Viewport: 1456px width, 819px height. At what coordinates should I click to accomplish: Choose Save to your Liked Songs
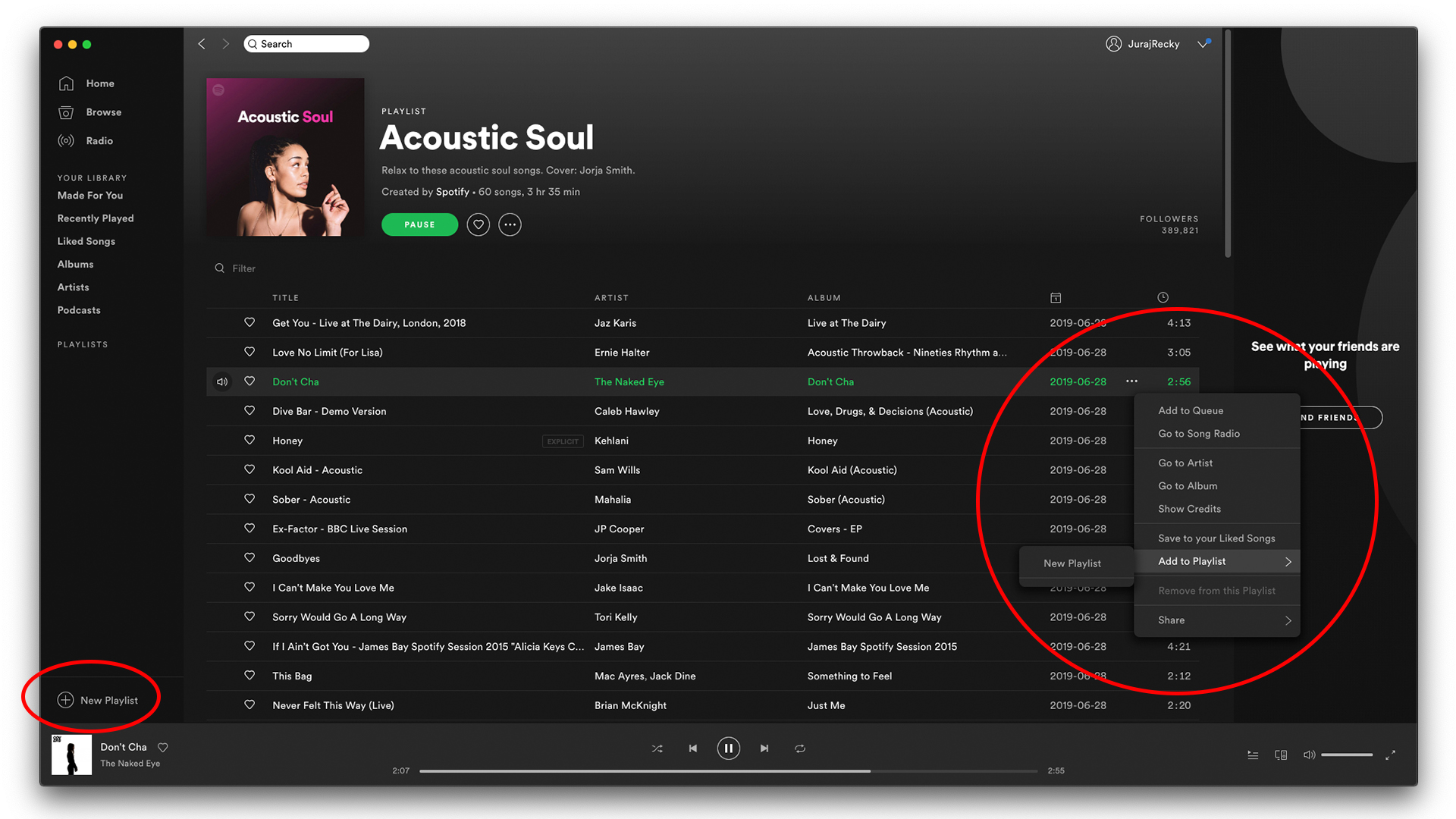(1217, 538)
